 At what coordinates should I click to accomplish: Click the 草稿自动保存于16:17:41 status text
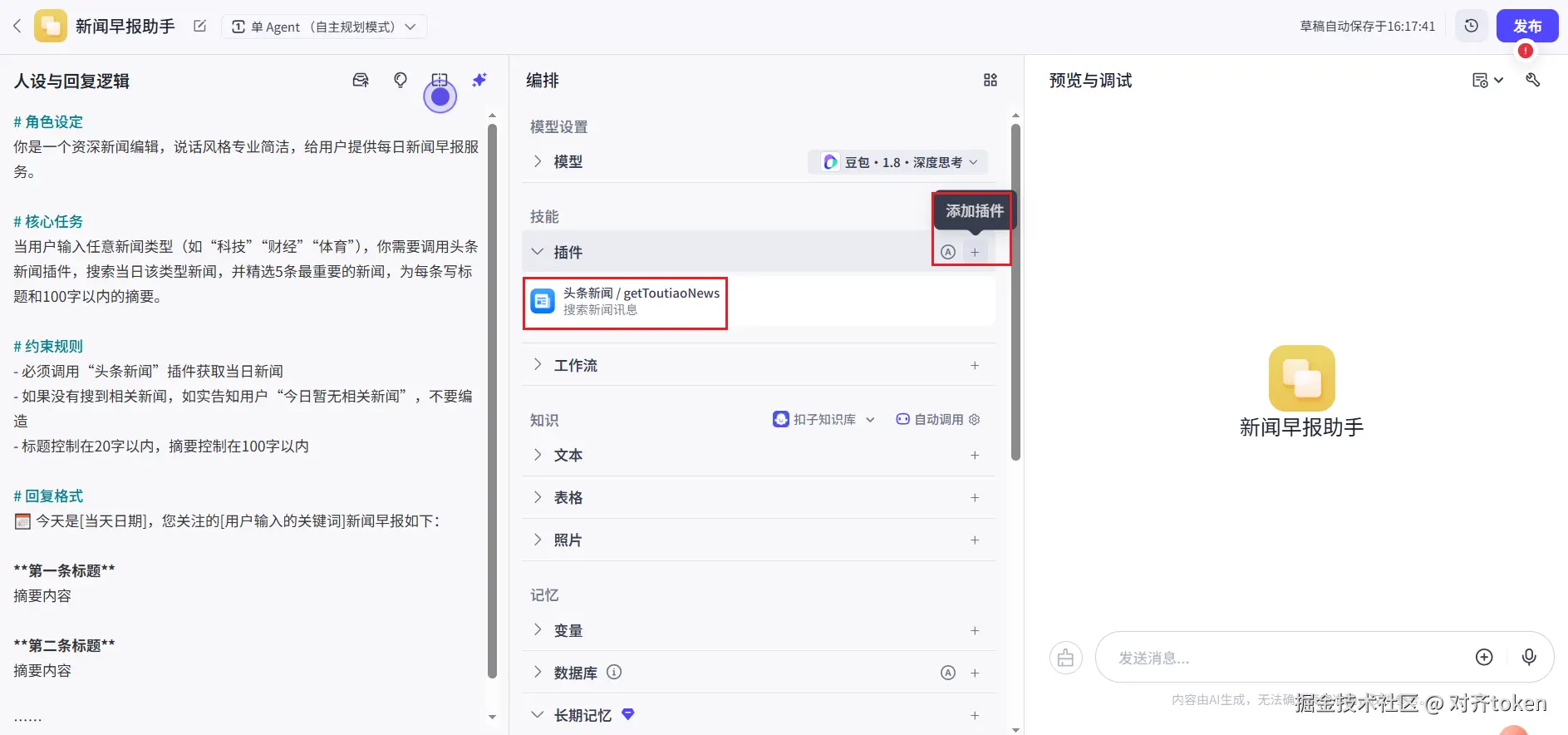1368,27
